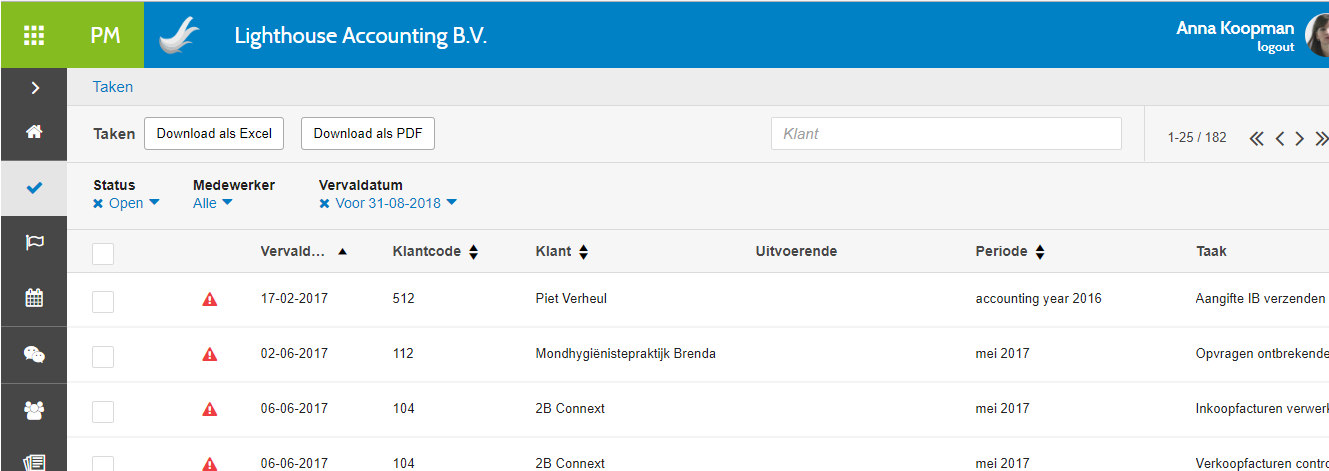The width and height of the screenshot is (1329, 471).
Task: Check the Piet Verheul row checkbox
Action: (103, 301)
